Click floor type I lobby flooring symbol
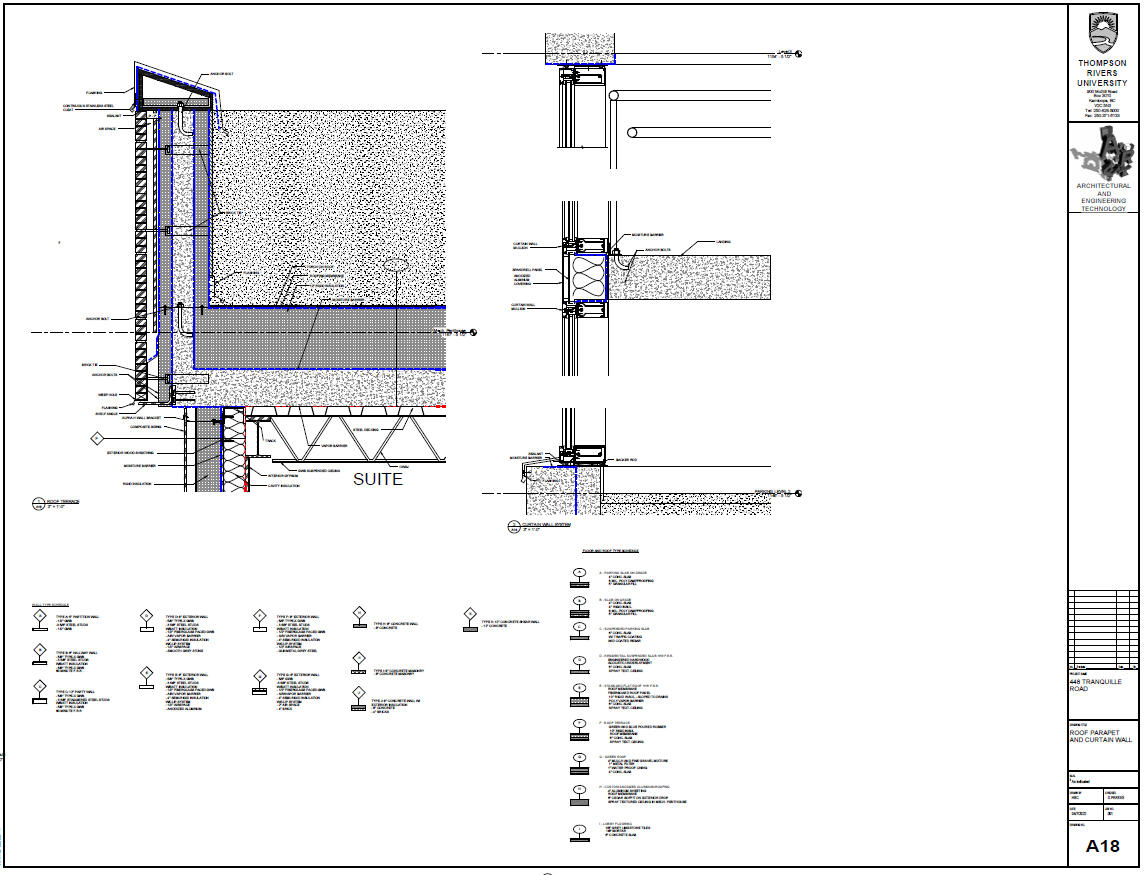This screenshot has width=1145, height=875. pos(579,828)
